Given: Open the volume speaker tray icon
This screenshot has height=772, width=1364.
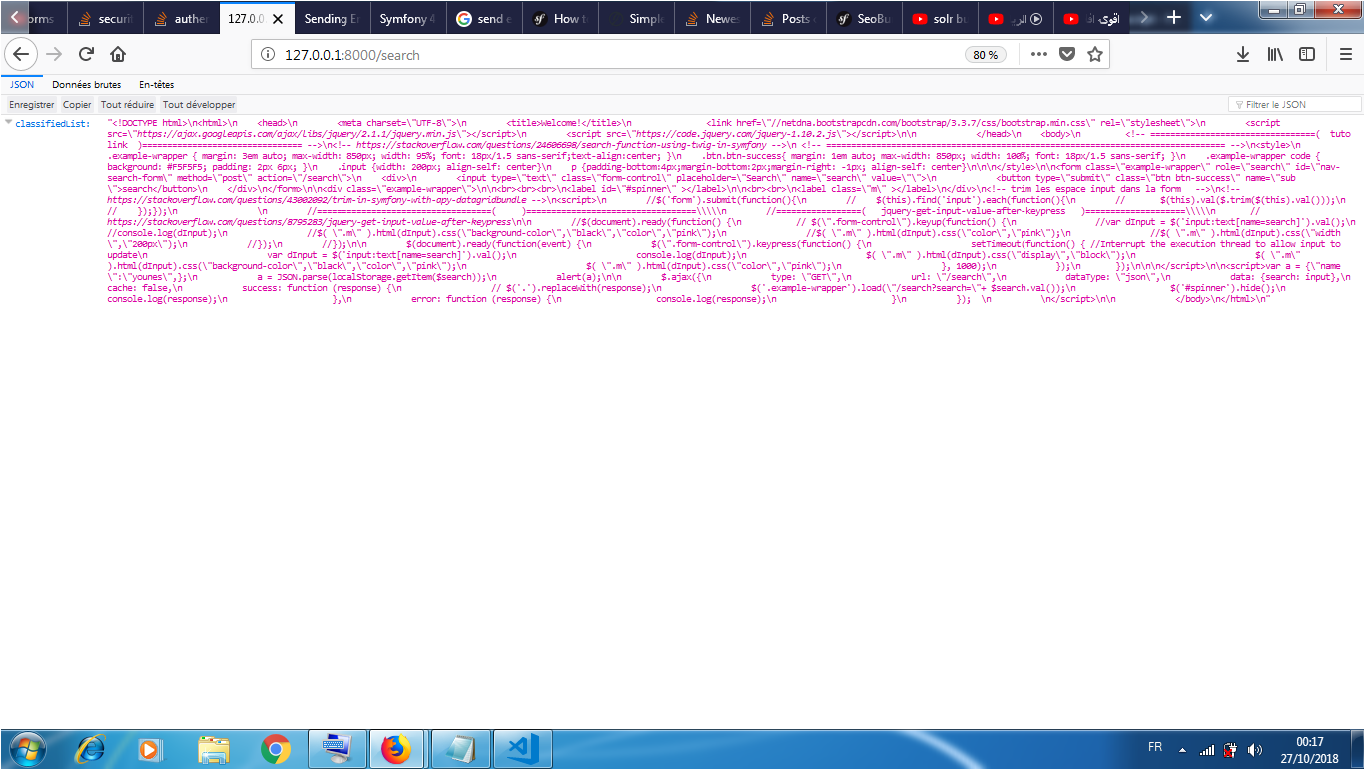Looking at the screenshot, I should [x=1255, y=750].
